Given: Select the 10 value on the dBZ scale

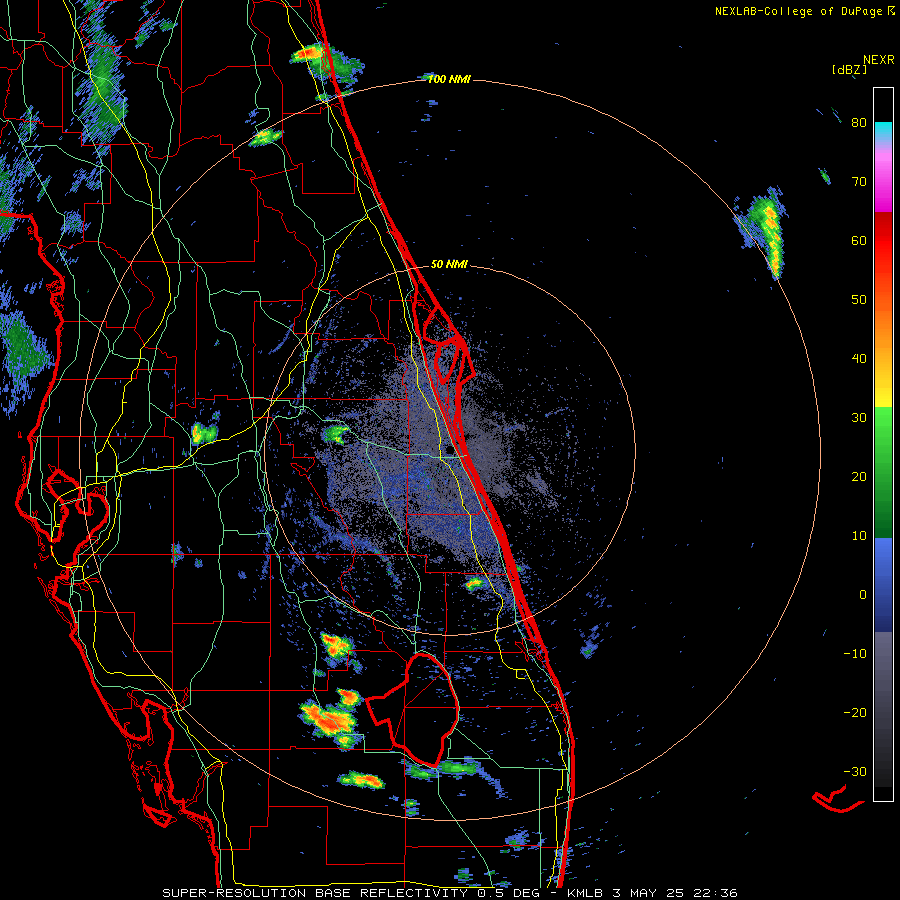Looking at the screenshot, I should (x=859, y=536).
